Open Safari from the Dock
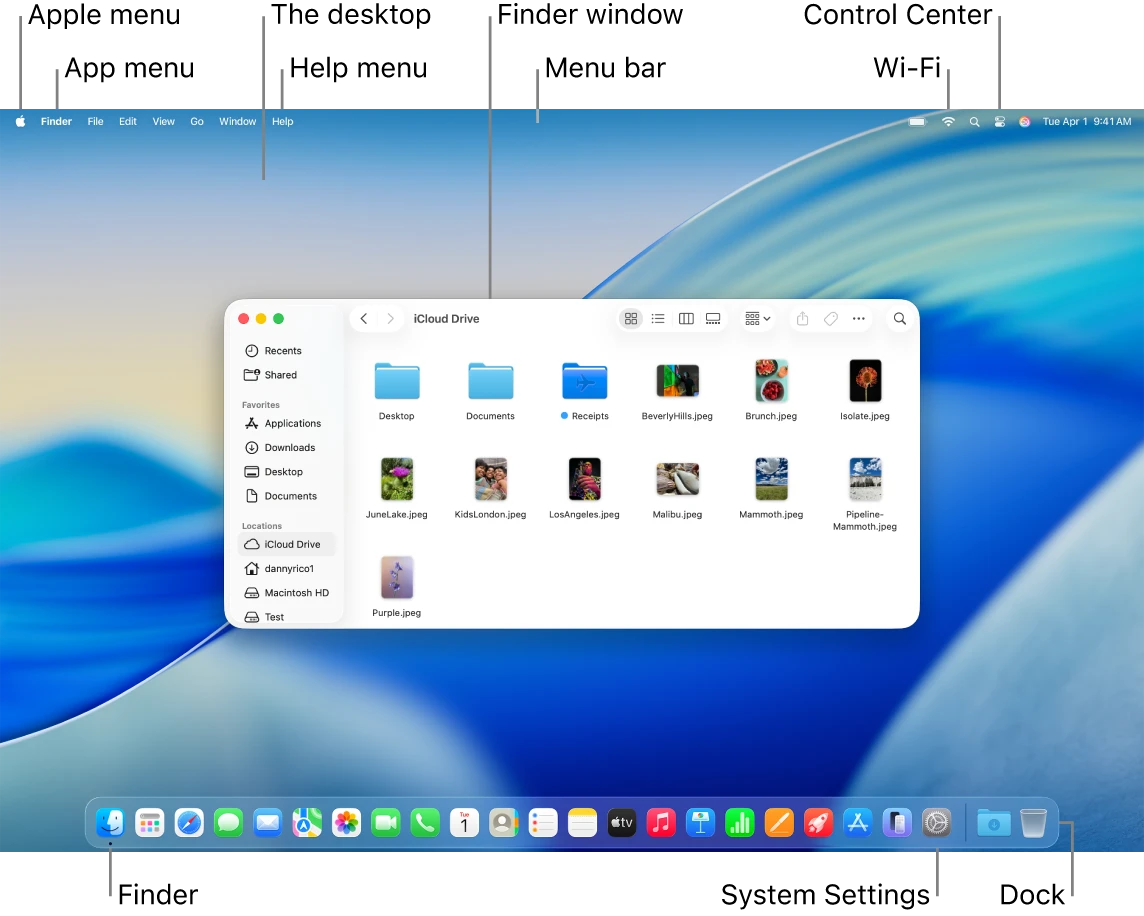Screen dimensions: 1144x916 point(189,822)
